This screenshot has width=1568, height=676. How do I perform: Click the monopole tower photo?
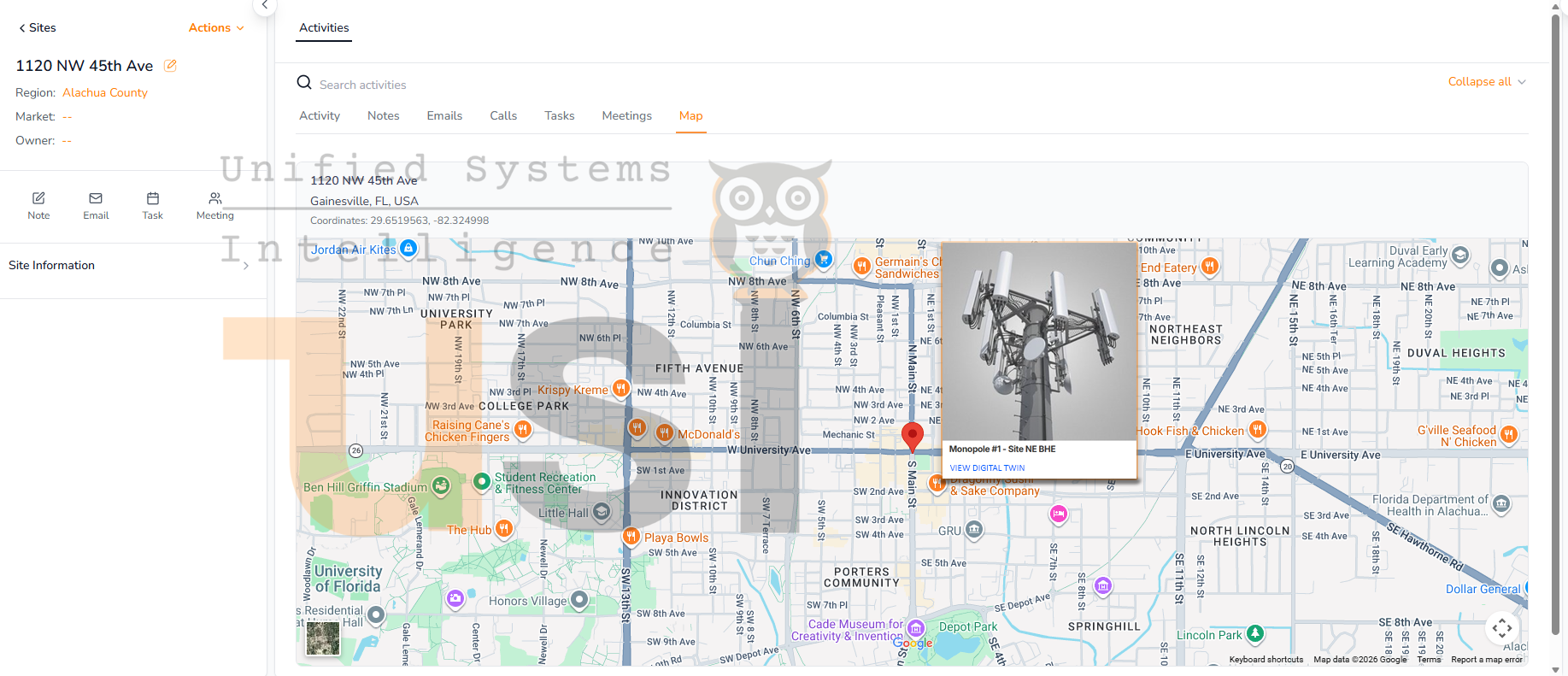pos(1039,342)
